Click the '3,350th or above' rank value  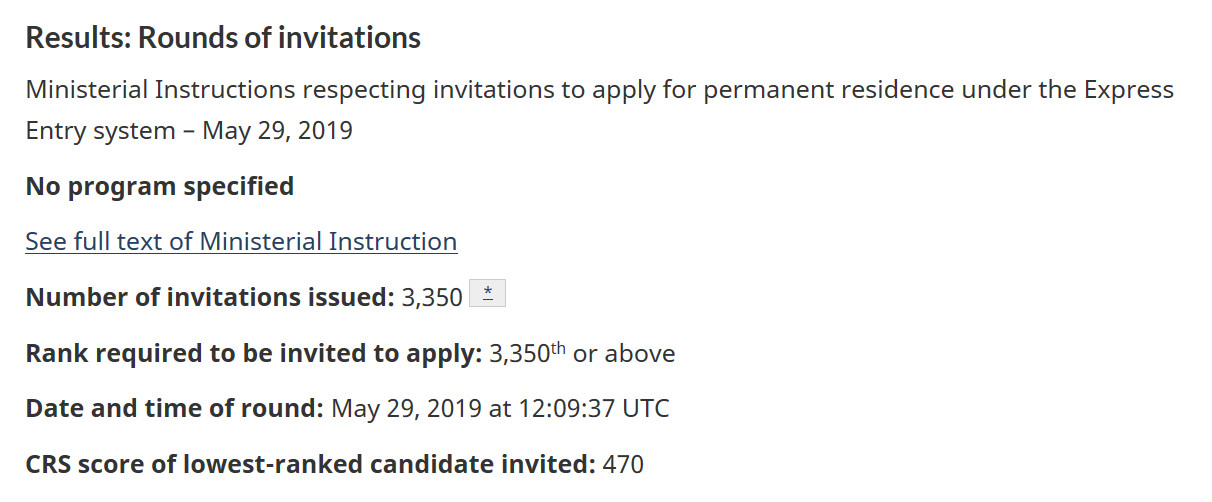point(580,353)
